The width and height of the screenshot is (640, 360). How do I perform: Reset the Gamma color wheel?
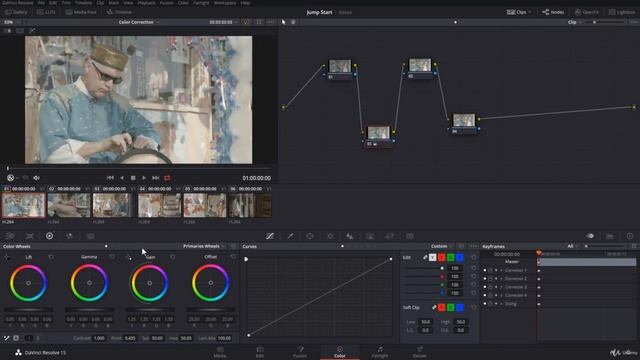click(x=112, y=257)
